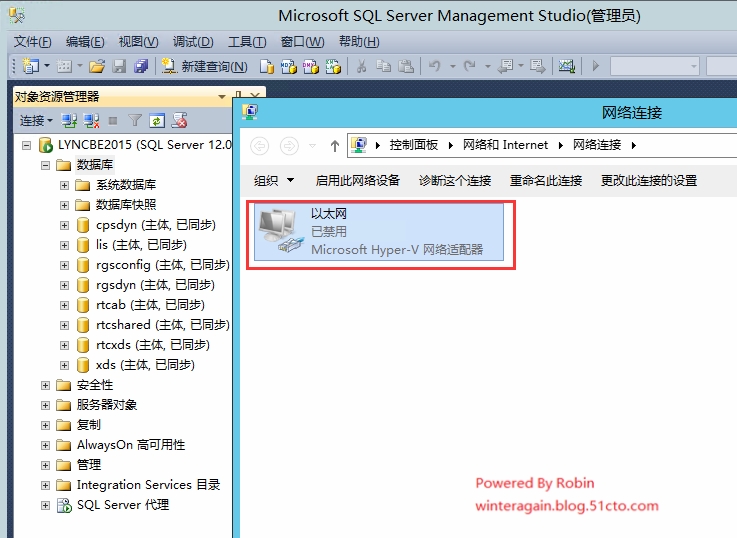Screen dimensions: 737x538
Task: Expand the Integration Services 目录 node
Action: click(45, 485)
